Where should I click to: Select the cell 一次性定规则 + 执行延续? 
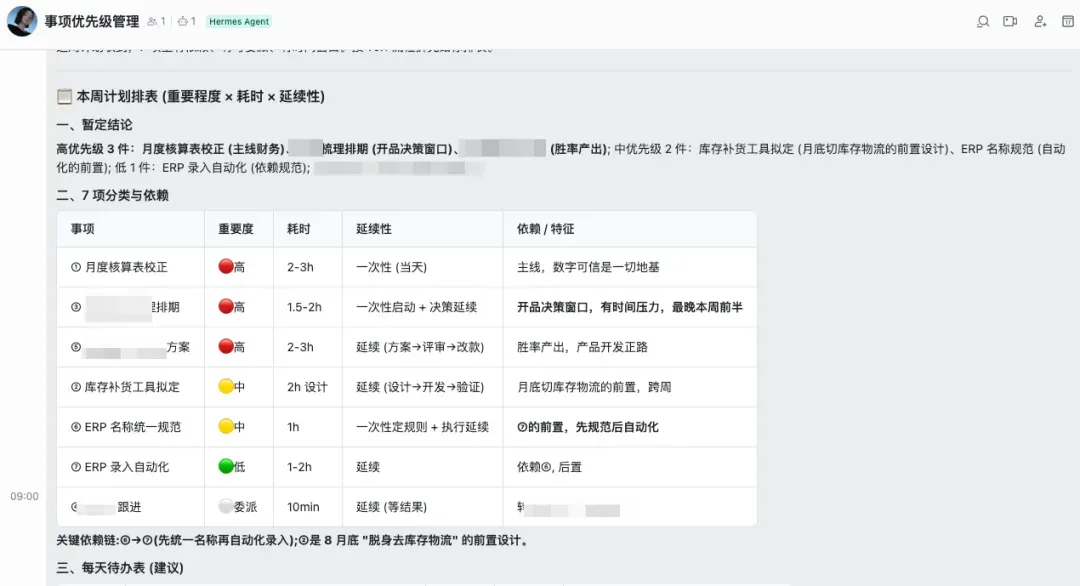click(422, 427)
